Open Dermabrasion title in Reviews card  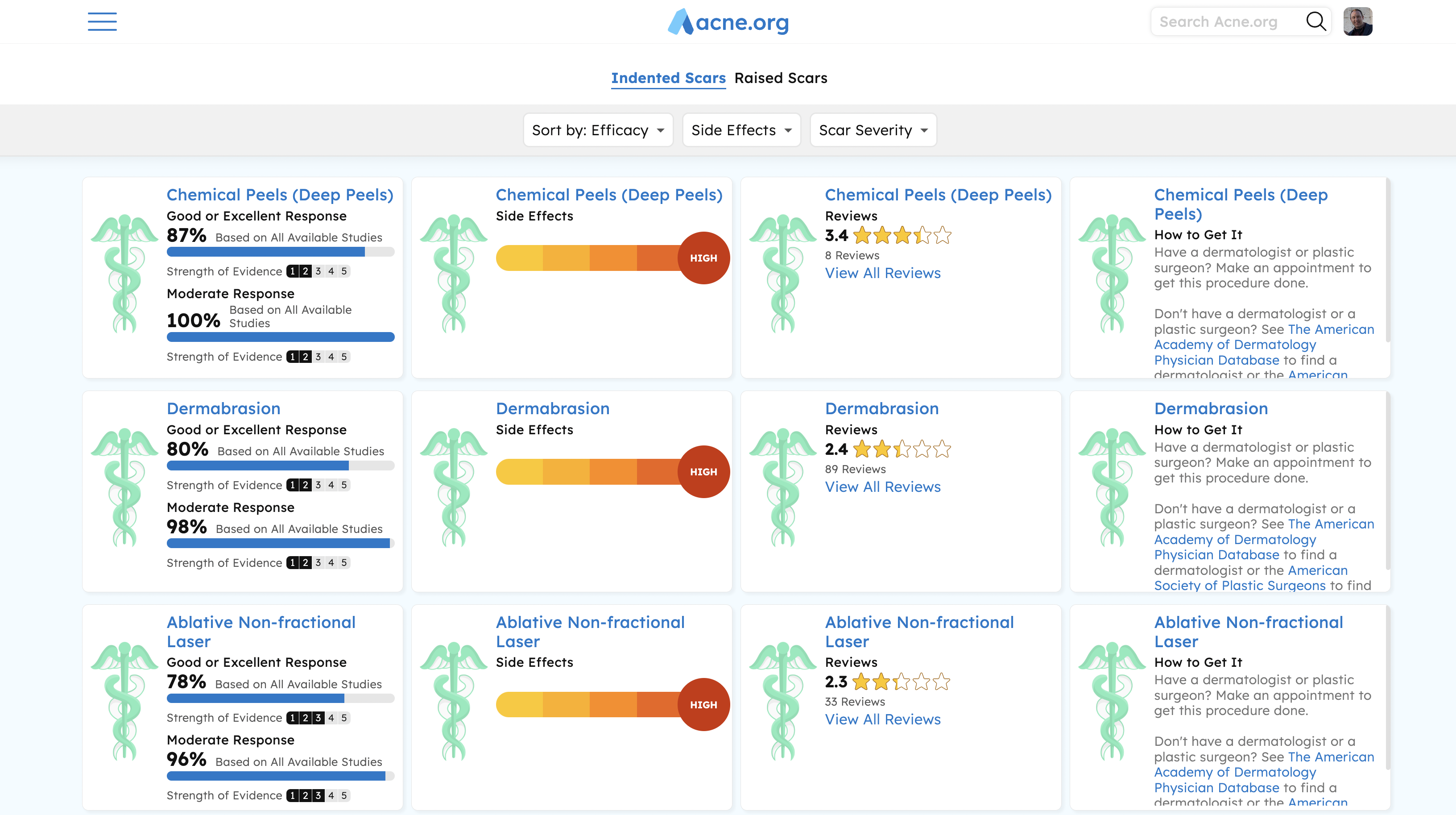point(882,408)
